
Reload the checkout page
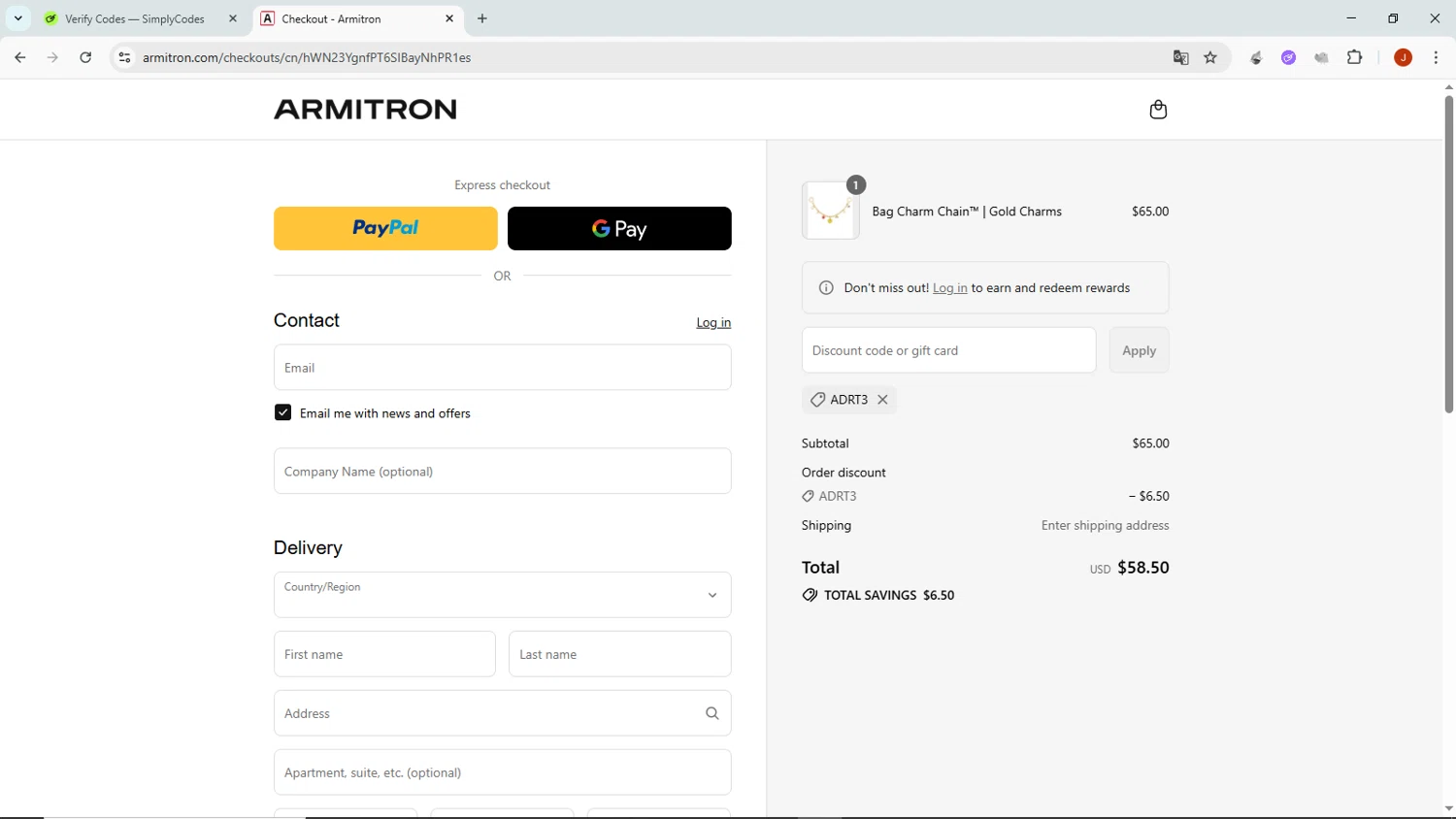pos(85,58)
